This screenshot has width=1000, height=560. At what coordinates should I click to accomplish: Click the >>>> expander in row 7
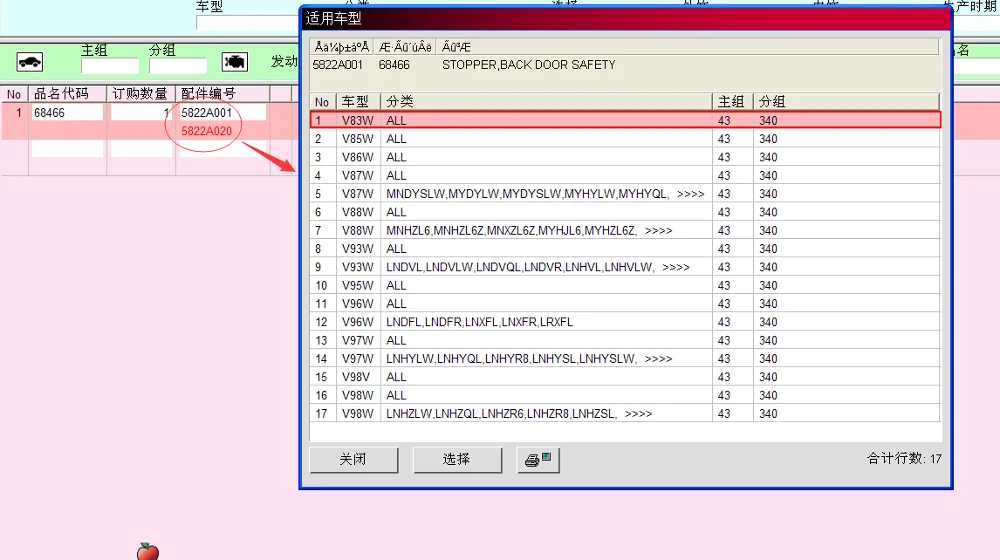[659, 231]
